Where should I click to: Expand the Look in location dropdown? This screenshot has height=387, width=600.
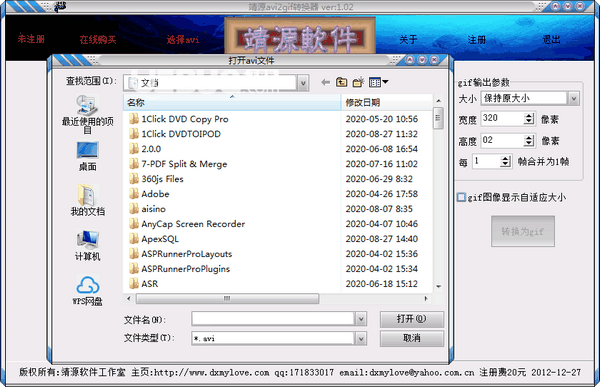click(303, 83)
